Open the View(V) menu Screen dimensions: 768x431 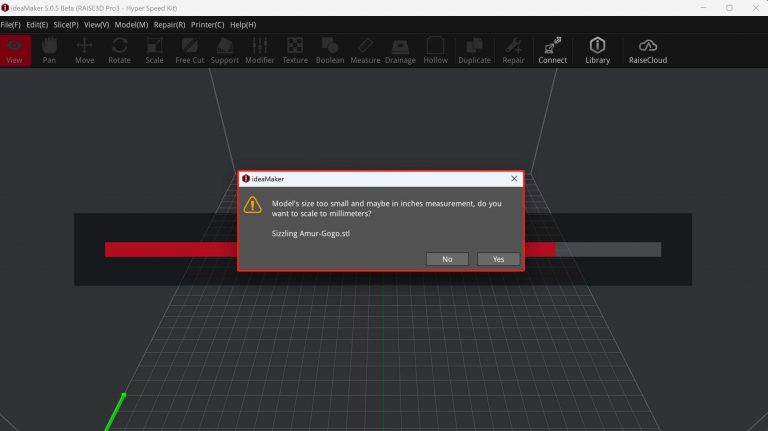(96, 24)
